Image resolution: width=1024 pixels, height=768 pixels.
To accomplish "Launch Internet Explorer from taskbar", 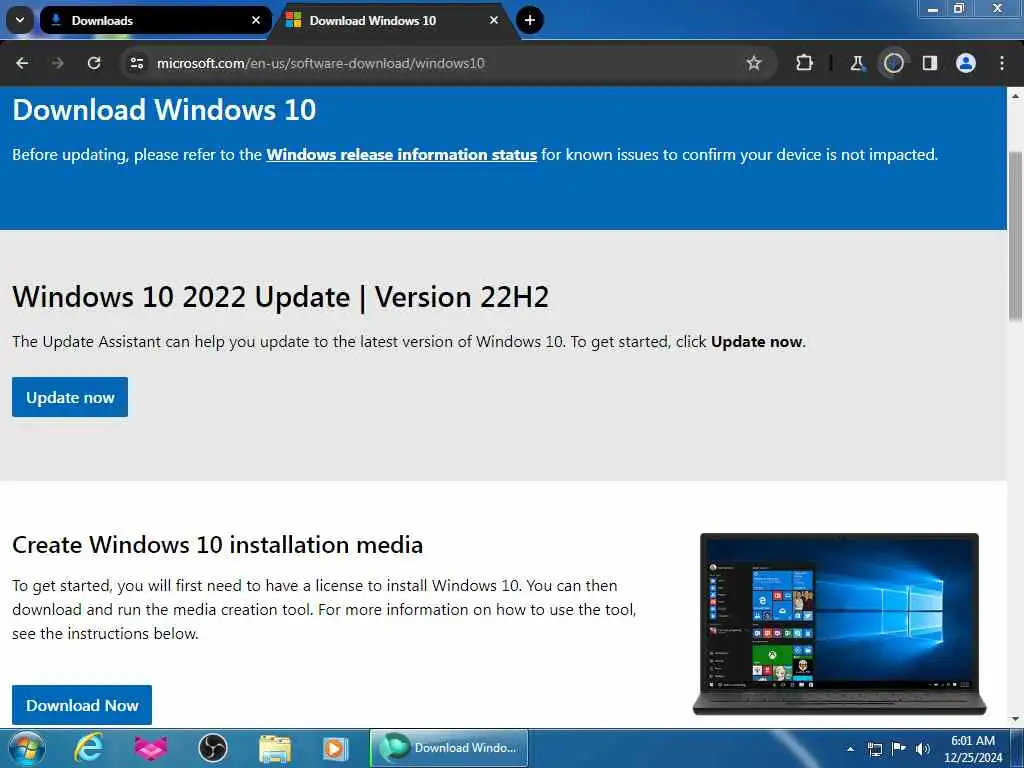I will [x=88, y=748].
